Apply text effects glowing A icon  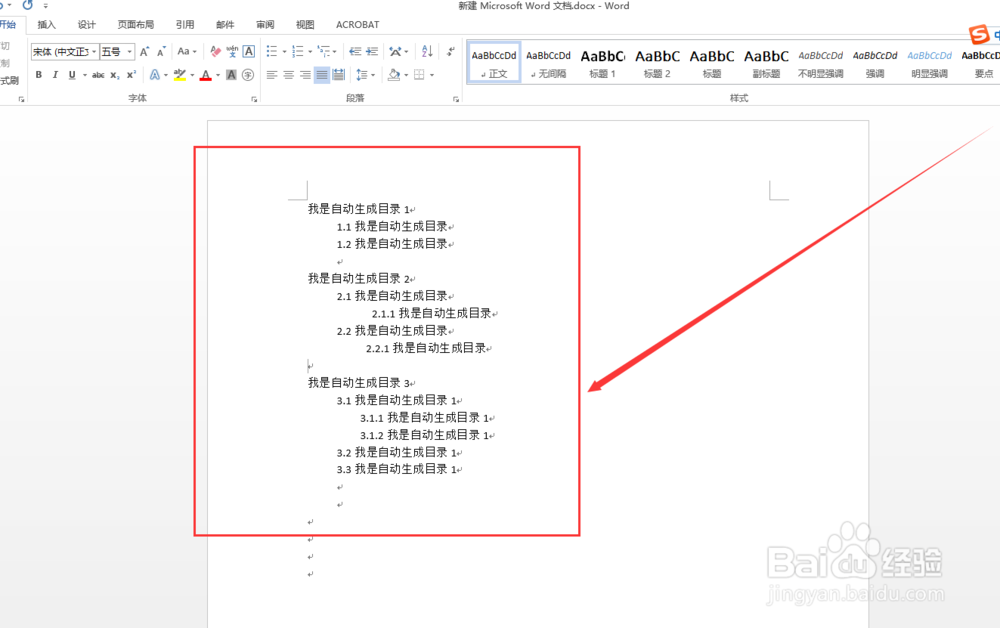tap(154, 75)
